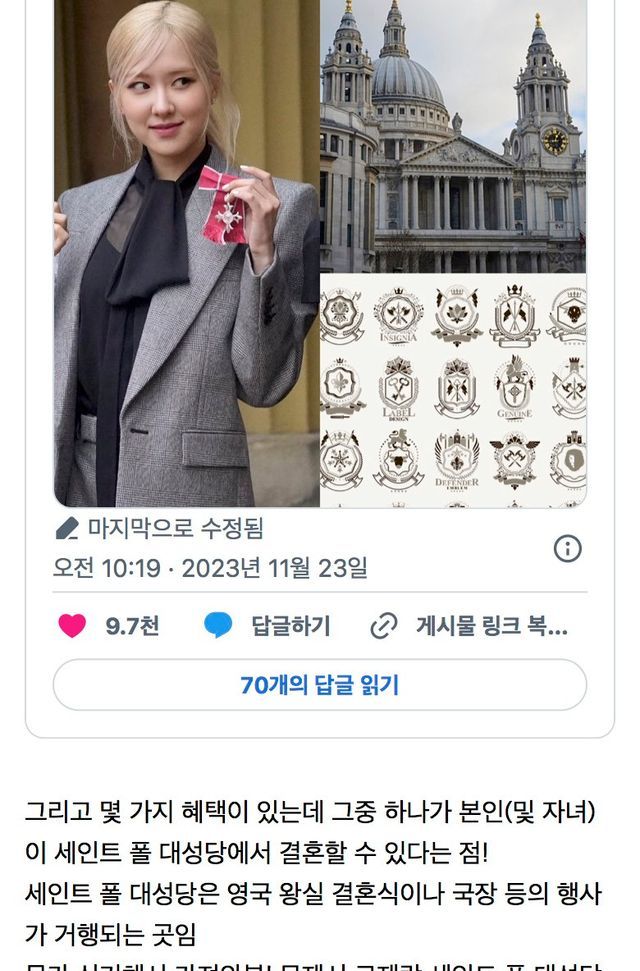The width and height of the screenshot is (640, 971).
Task: Like the post with the pink heart icon
Action: tap(72, 625)
